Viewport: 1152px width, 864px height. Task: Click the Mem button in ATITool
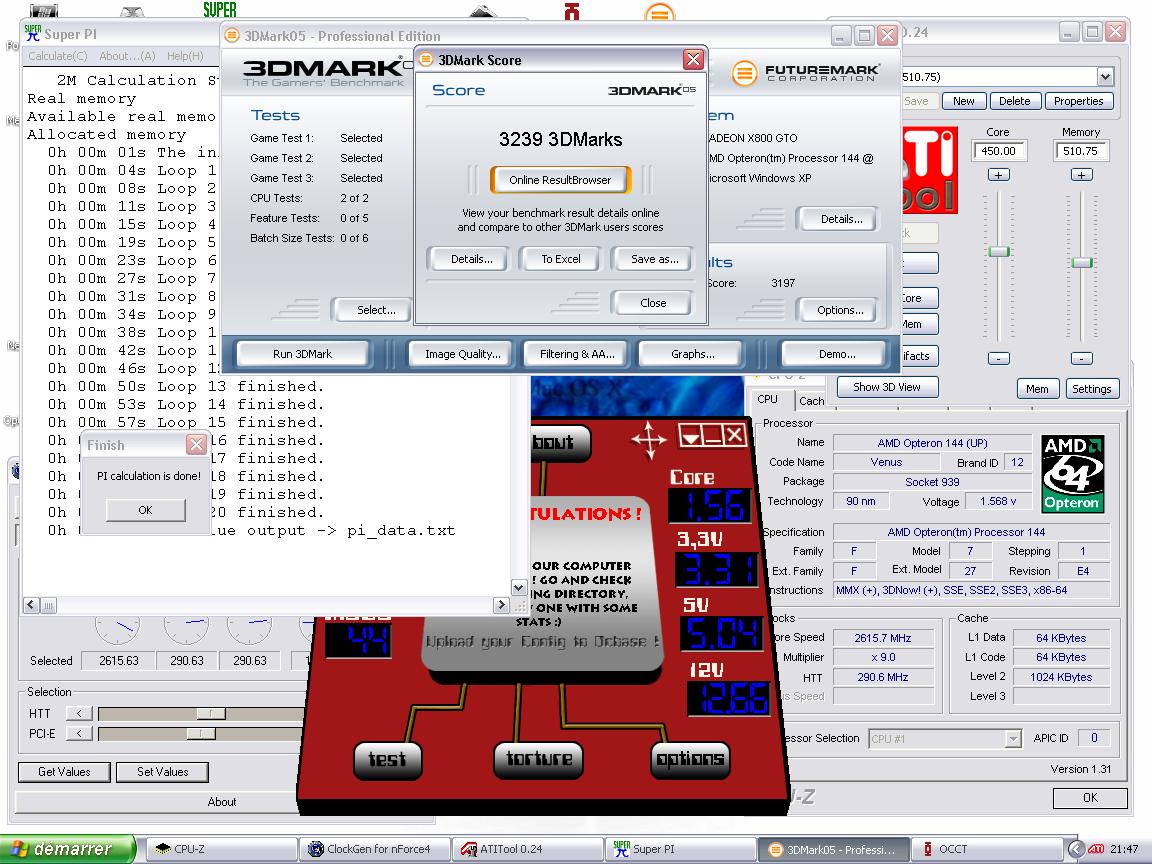[1037, 389]
